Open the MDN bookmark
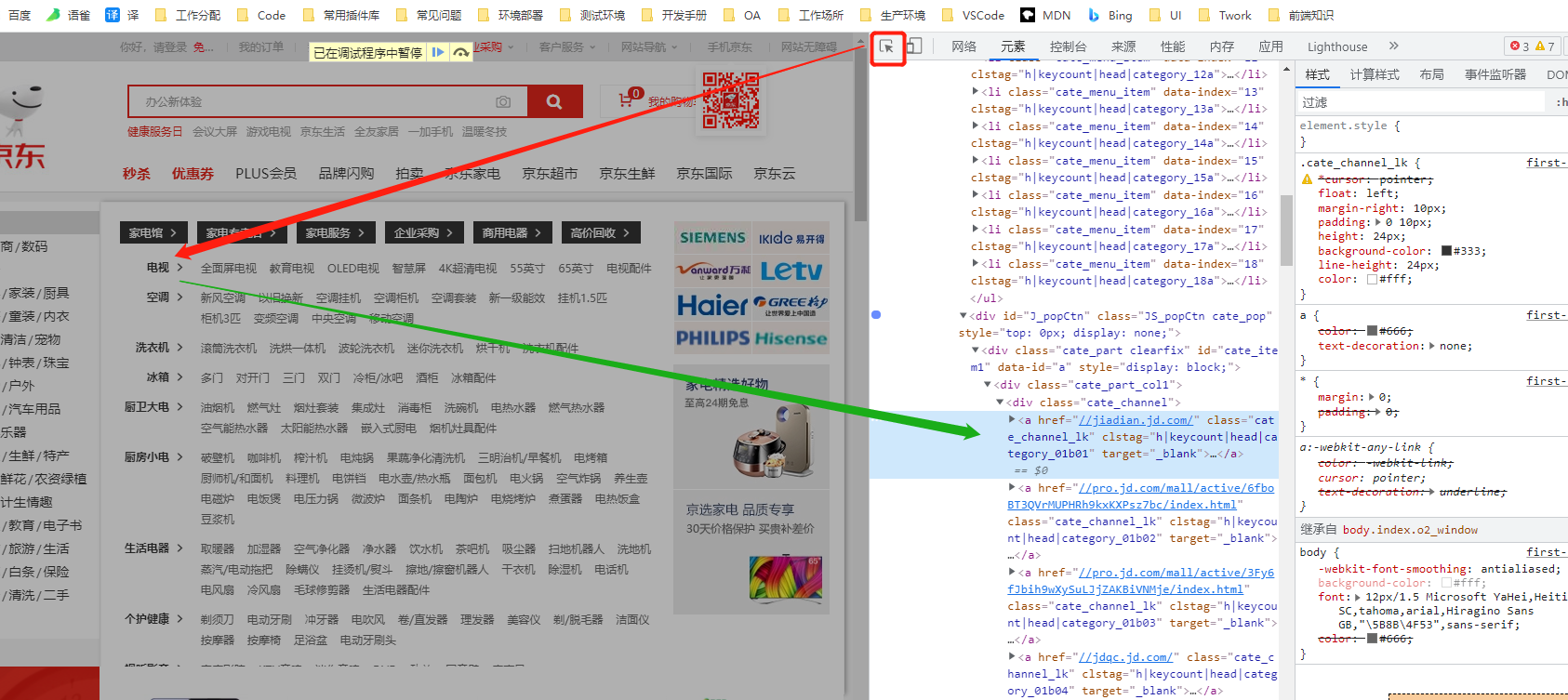 pos(1045,15)
